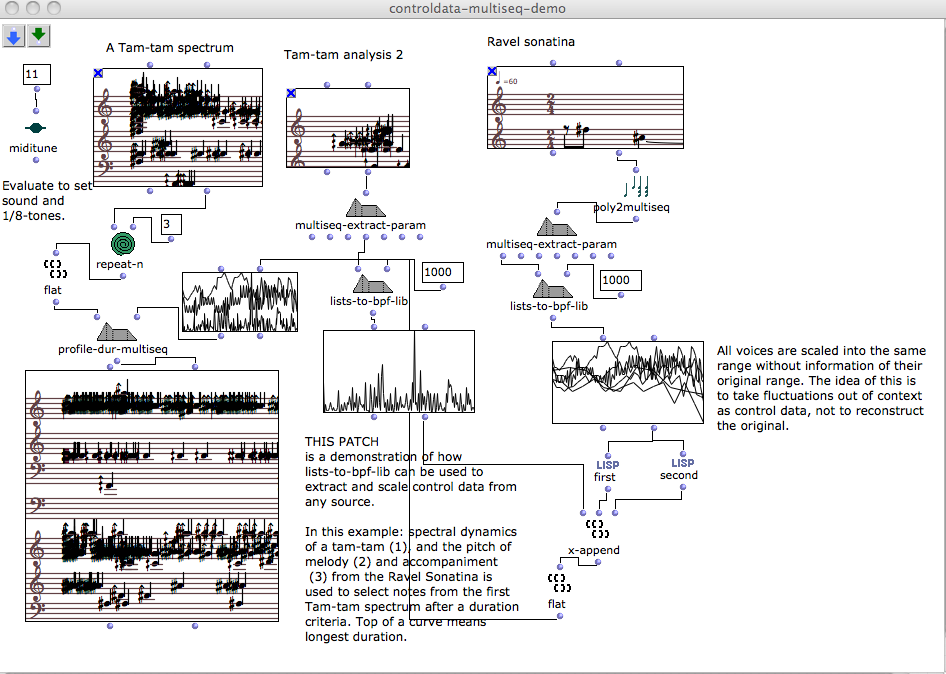
Task: Select the green spiral repeat-n icon
Action: 123,243
